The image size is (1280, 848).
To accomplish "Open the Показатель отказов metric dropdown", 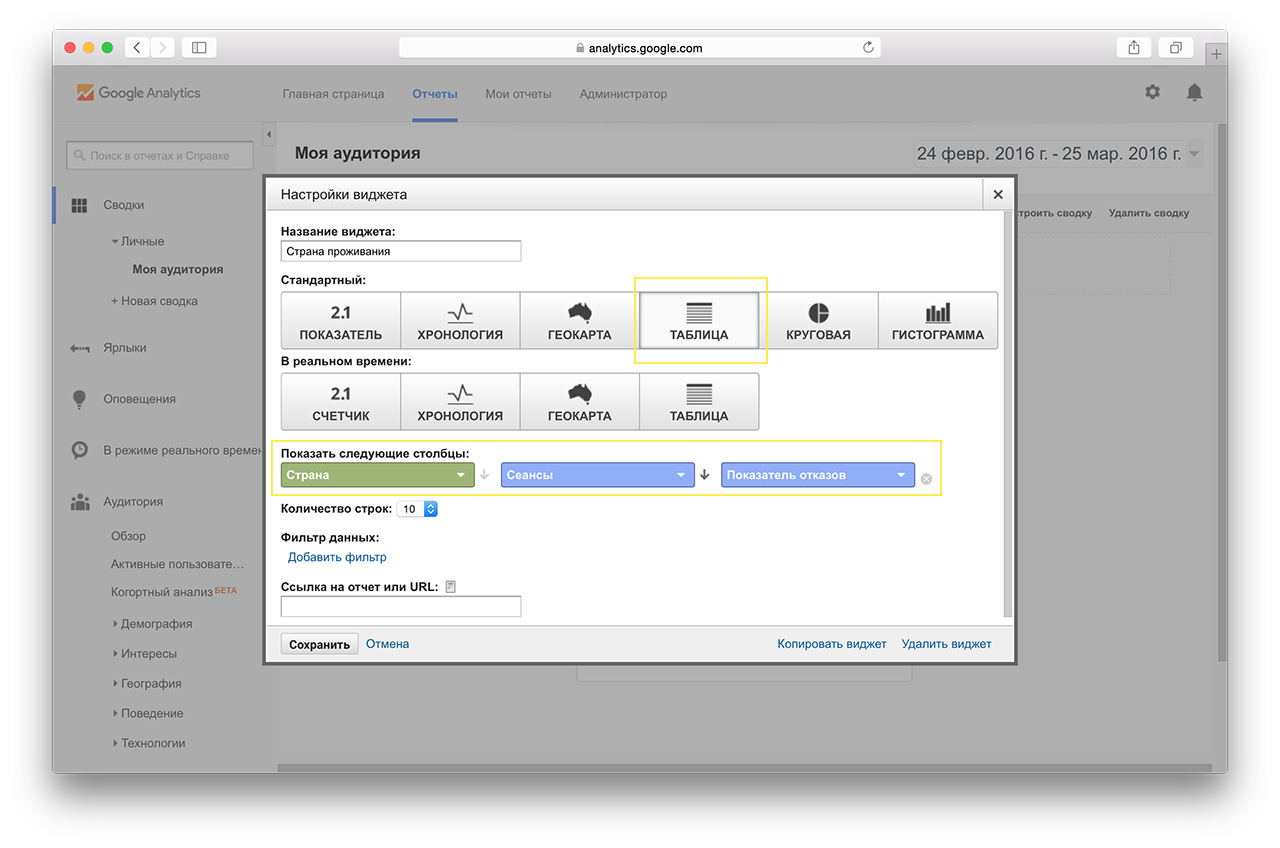I will click(817, 475).
